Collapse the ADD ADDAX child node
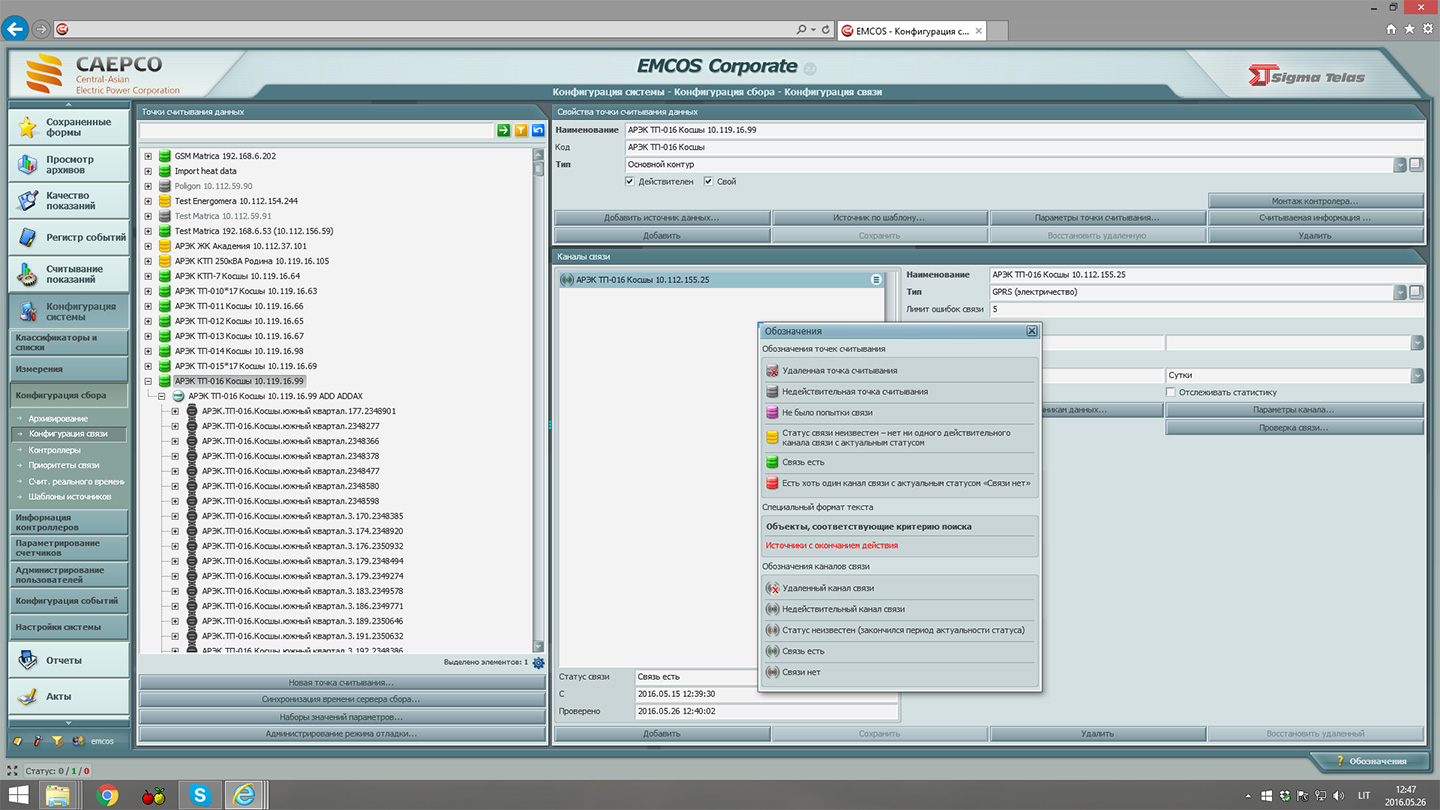1440x810 pixels. point(162,396)
